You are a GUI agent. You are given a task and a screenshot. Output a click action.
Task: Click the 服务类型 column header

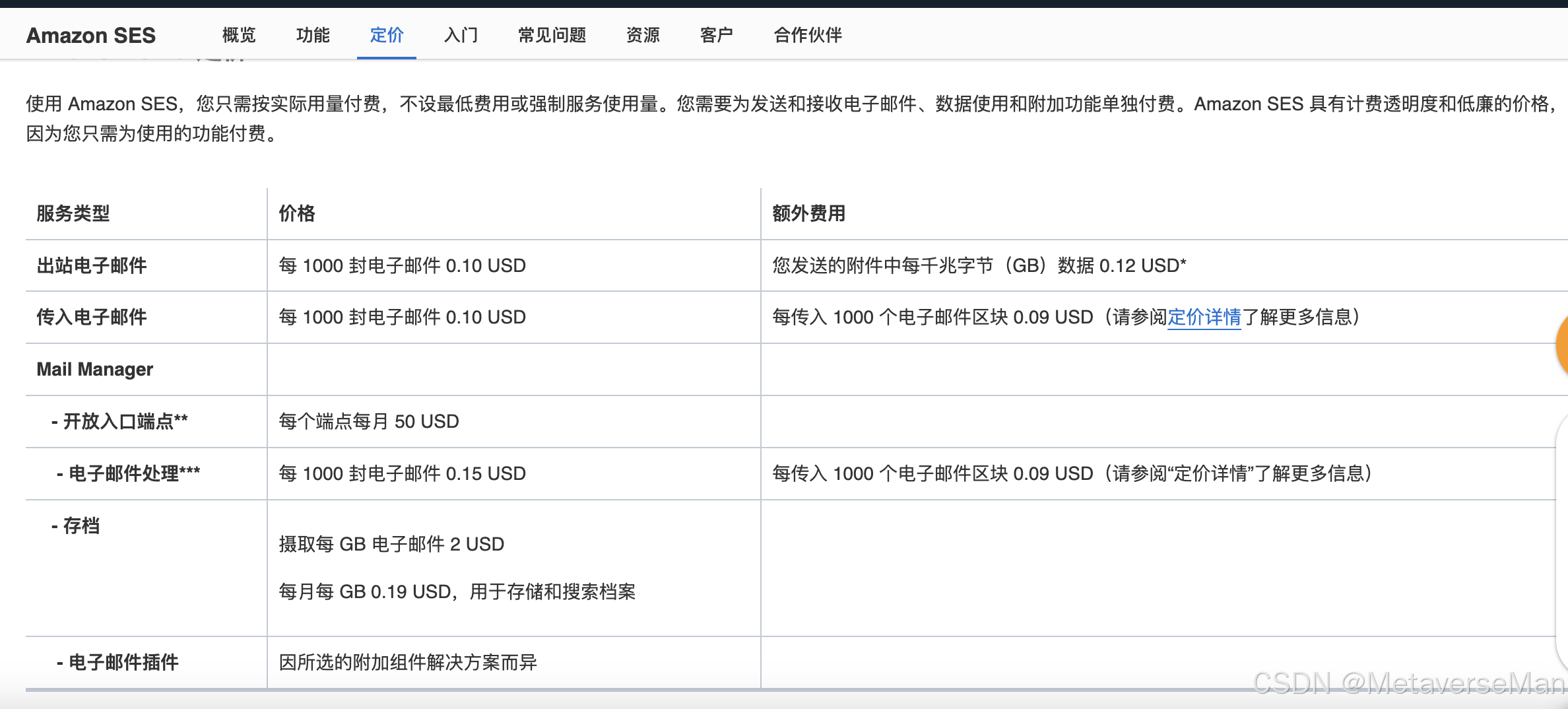73,213
